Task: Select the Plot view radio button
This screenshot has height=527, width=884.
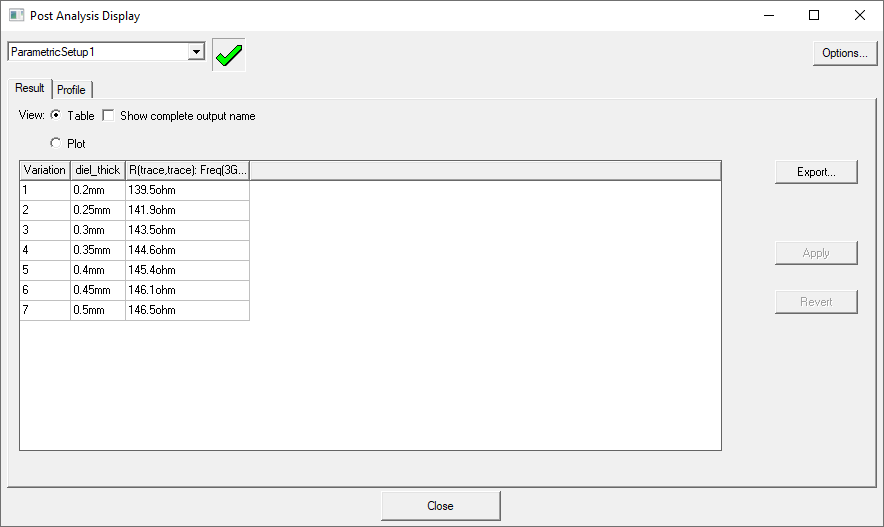Action: pos(55,143)
